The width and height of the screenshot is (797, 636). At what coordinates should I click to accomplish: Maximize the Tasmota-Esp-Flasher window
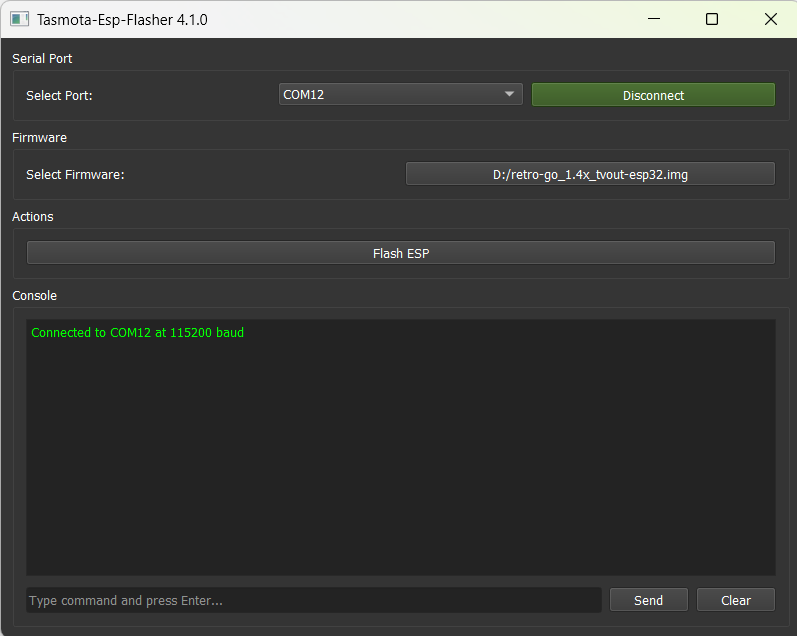tap(712, 19)
